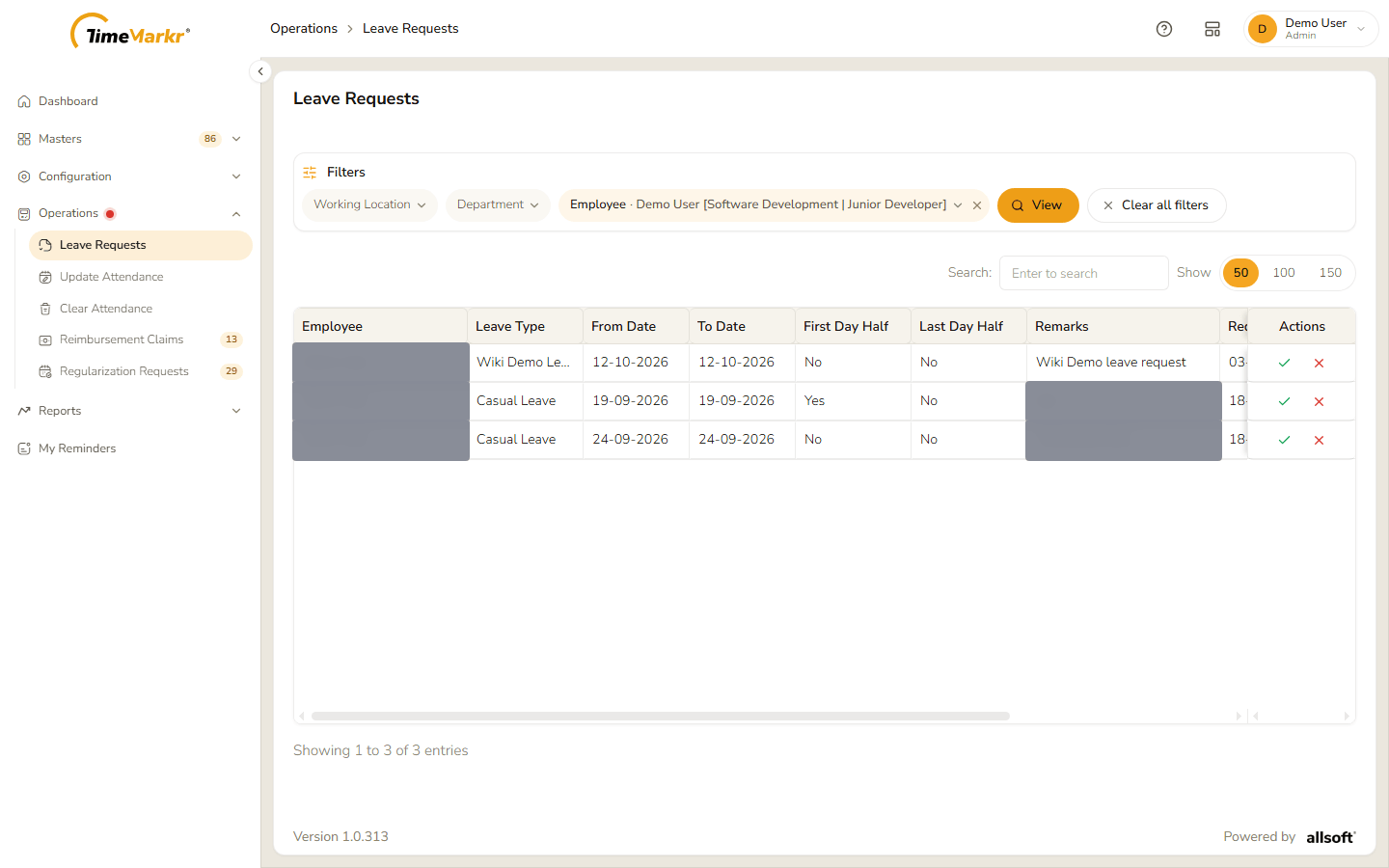Click the View button
1389x868 pixels.
pos(1038,205)
